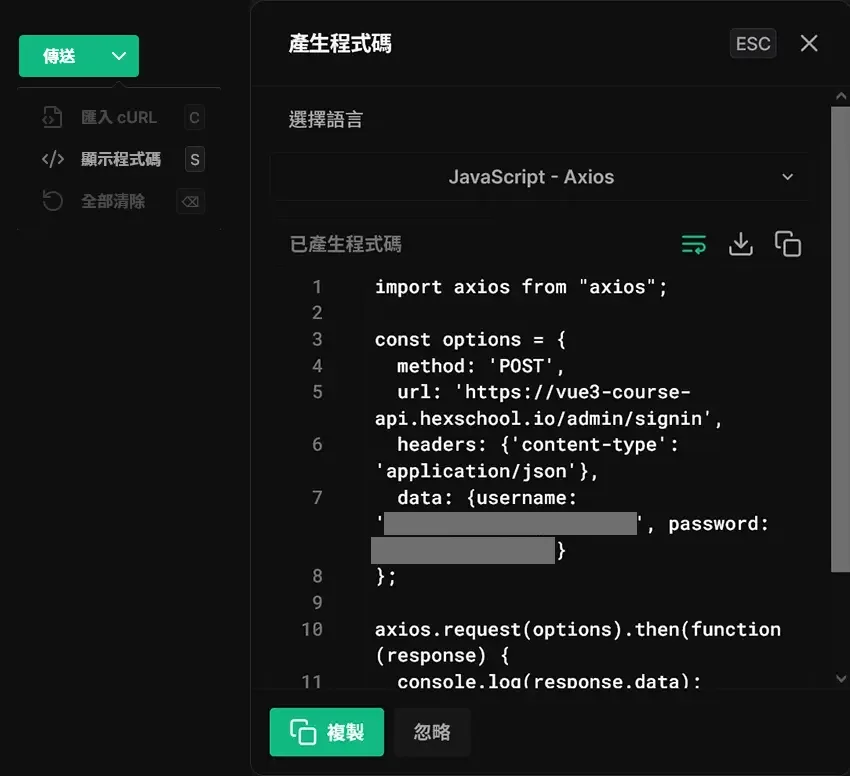Click the clear all reset icon
The image size is (850, 776).
pyautogui.click(x=52, y=201)
